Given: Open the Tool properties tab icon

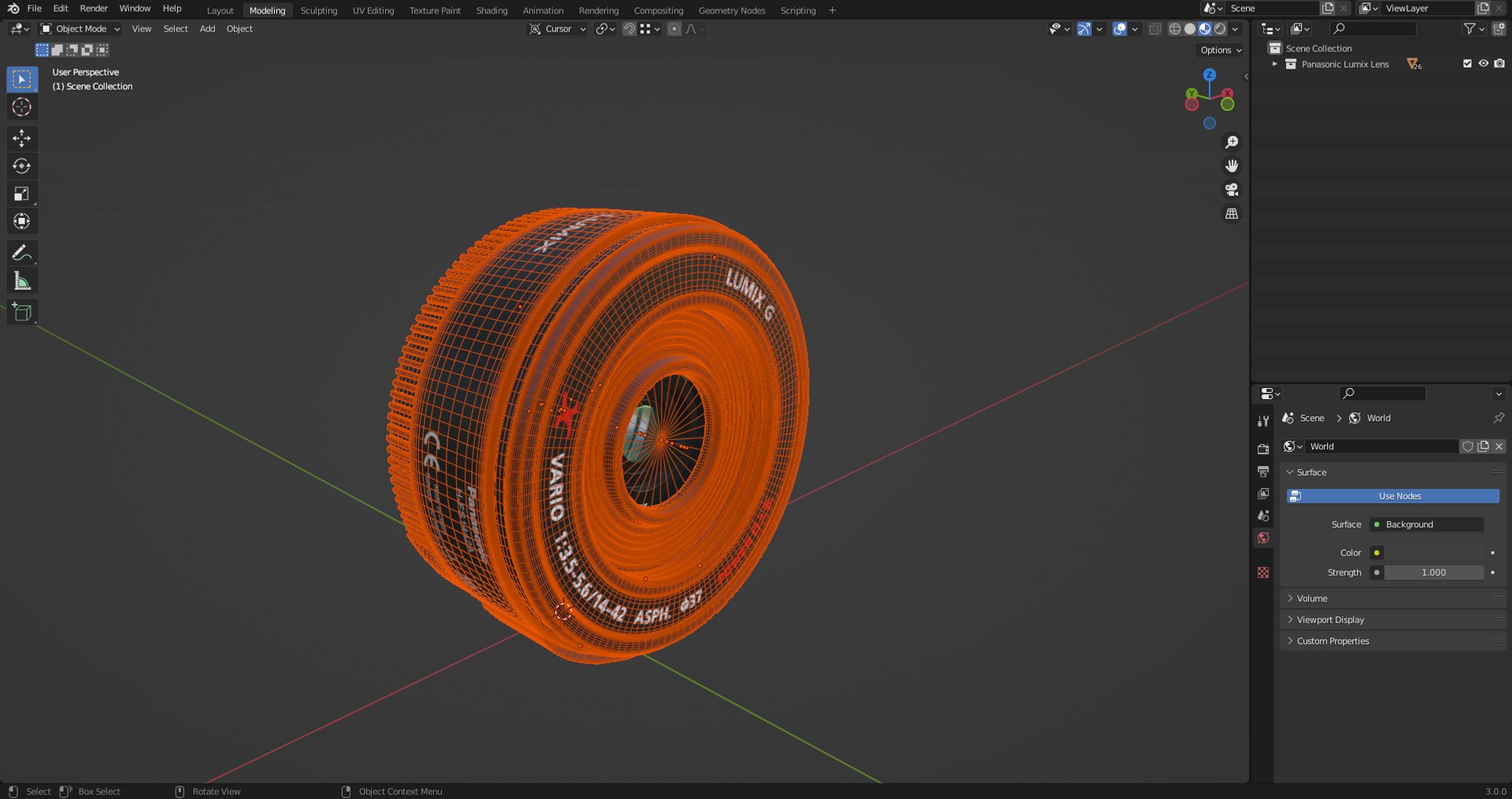Looking at the screenshot, I should (x=1263, y=421).
